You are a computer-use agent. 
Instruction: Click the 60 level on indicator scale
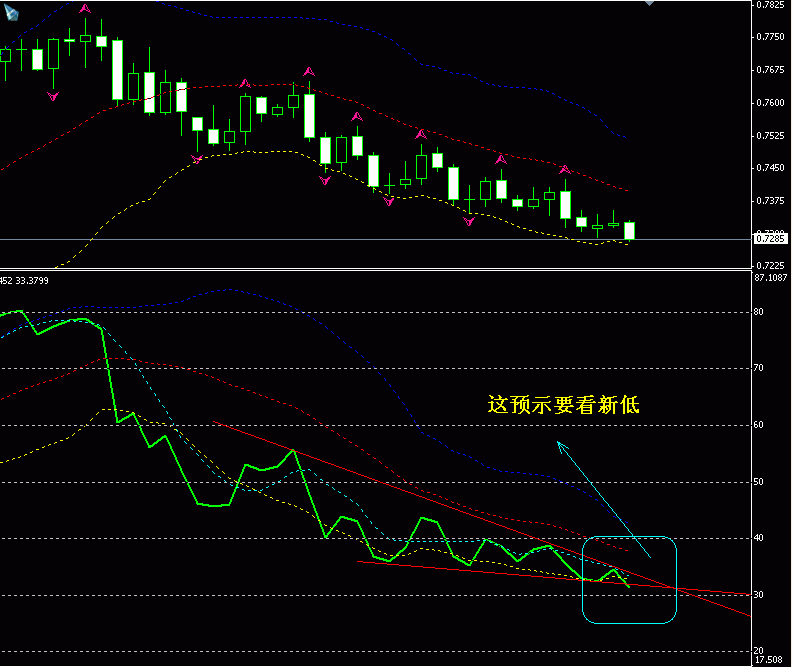click(759, 425)
